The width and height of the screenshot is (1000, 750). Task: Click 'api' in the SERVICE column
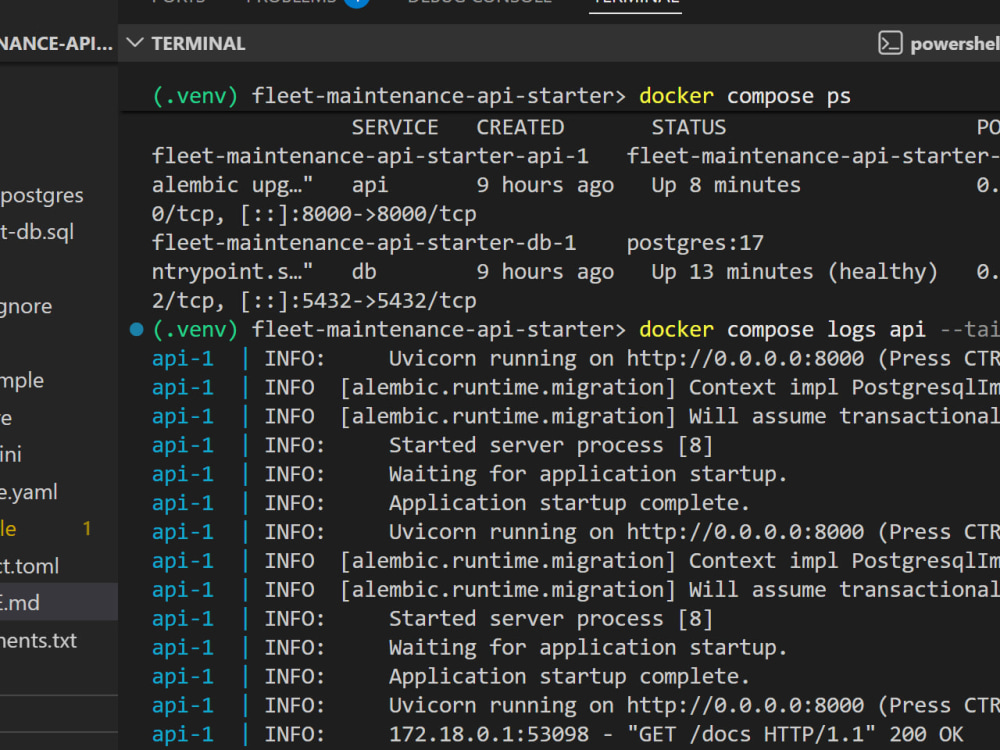370,185
